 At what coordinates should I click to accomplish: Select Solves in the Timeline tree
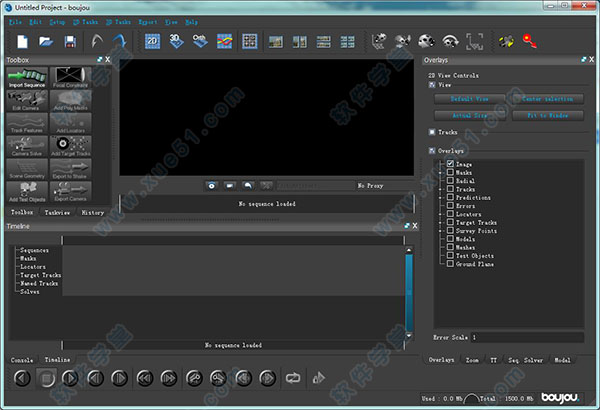[x=29, y=292]
